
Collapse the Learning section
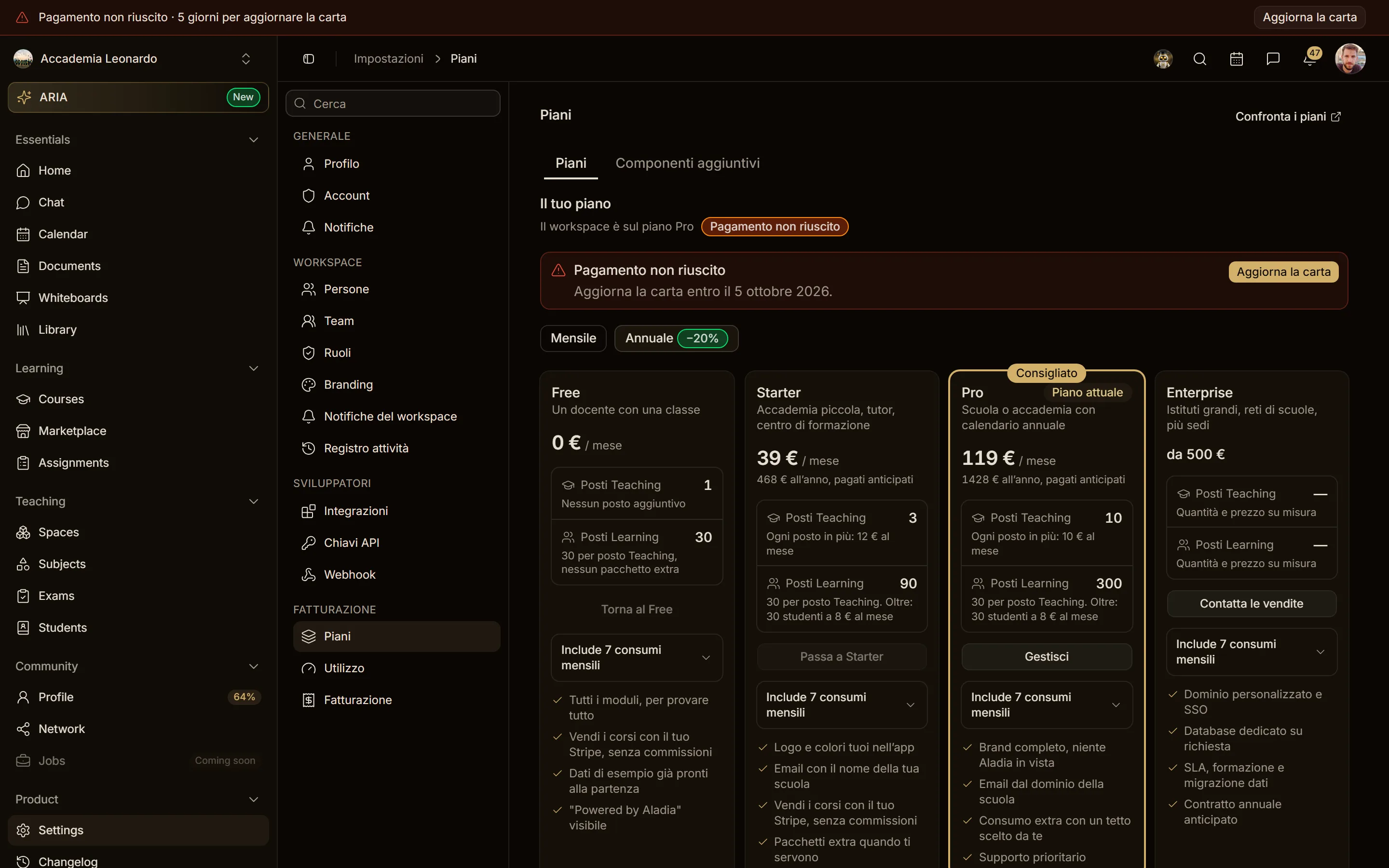tap(138, 368)
